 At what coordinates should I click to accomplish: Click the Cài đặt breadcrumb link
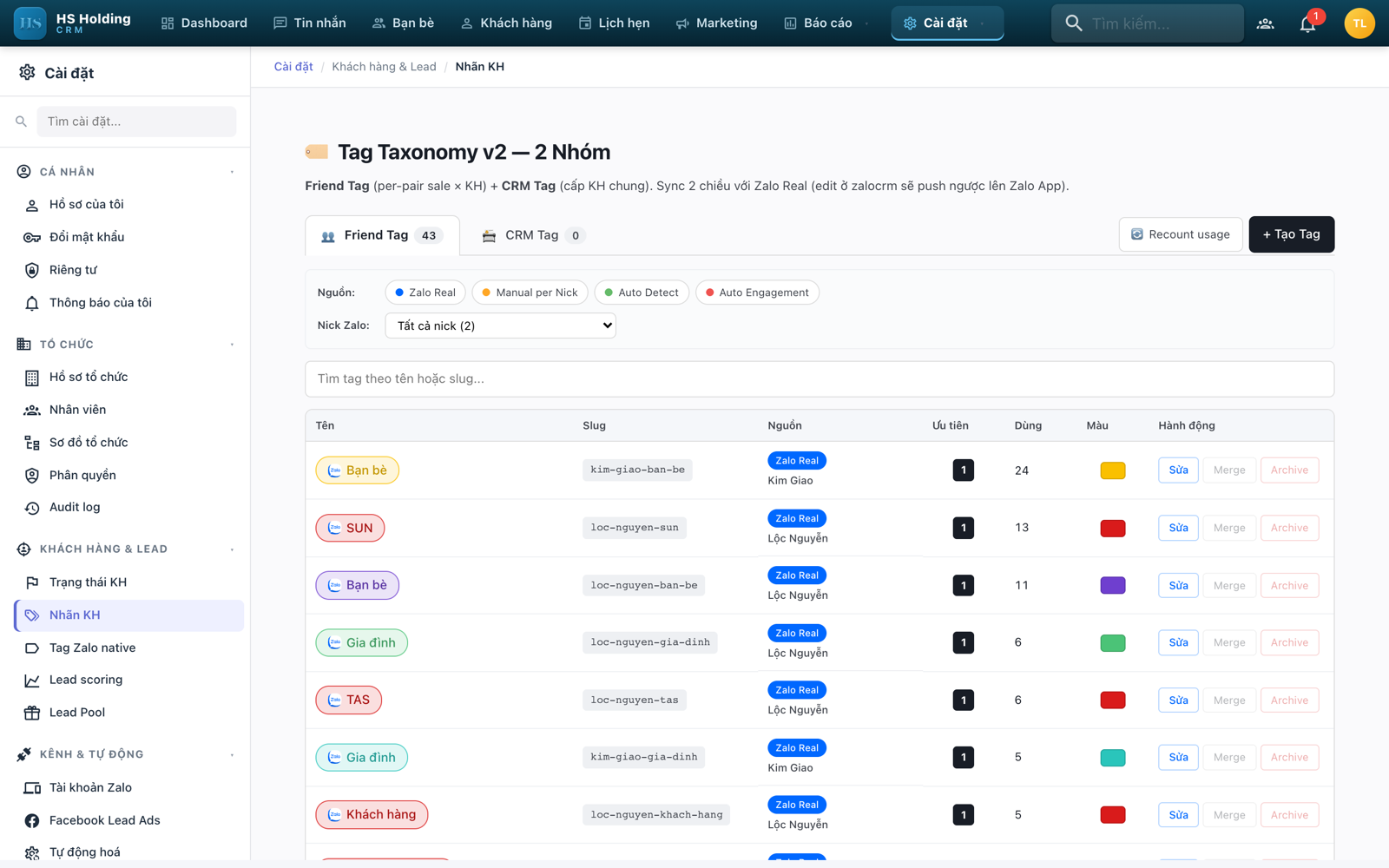pyautogui.click(x=293, y=67)
